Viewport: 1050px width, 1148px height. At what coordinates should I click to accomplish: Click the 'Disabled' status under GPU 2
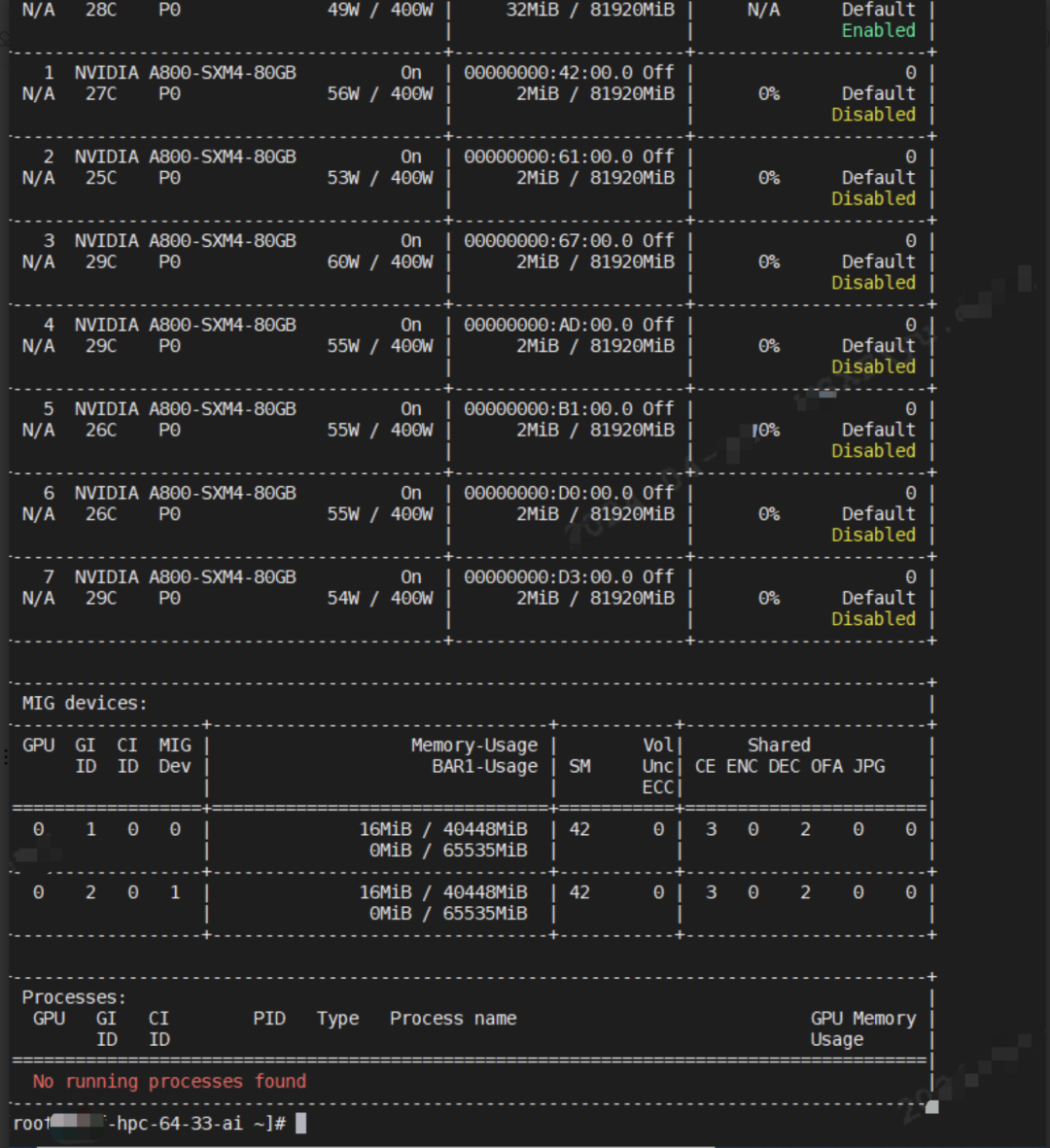[873, 199]
